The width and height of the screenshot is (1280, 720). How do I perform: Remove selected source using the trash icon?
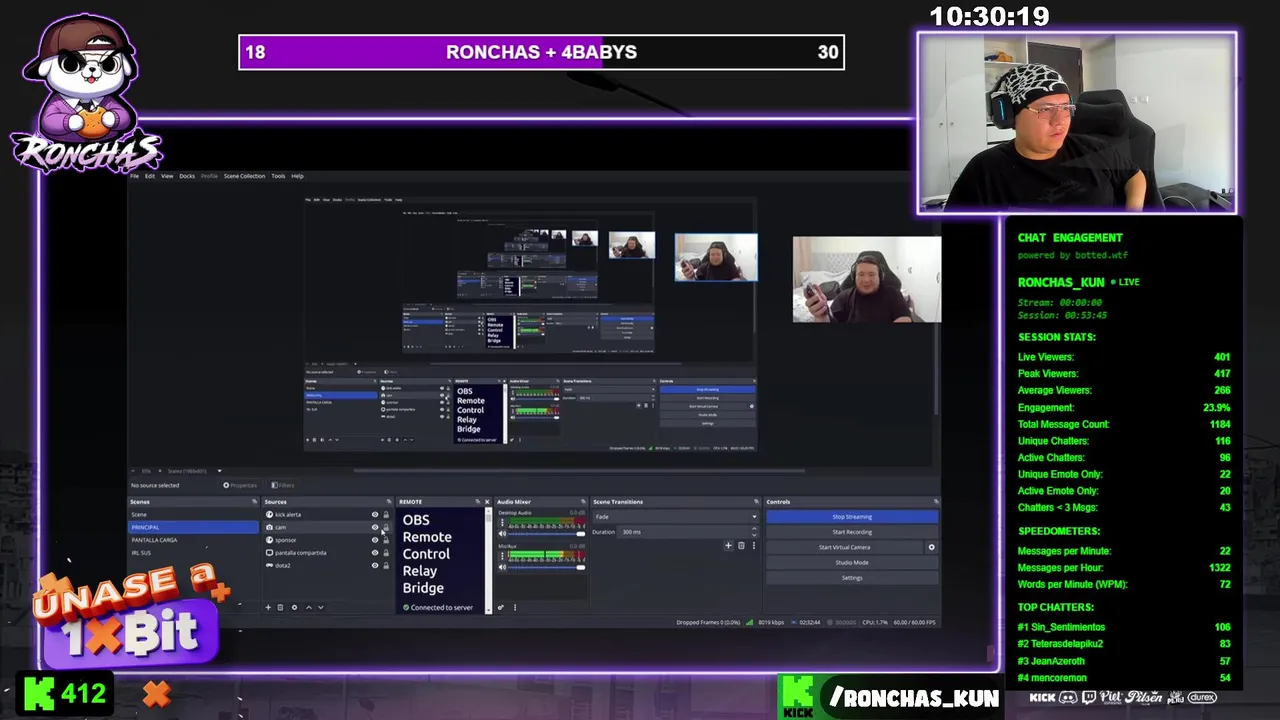tap(280, 607)
